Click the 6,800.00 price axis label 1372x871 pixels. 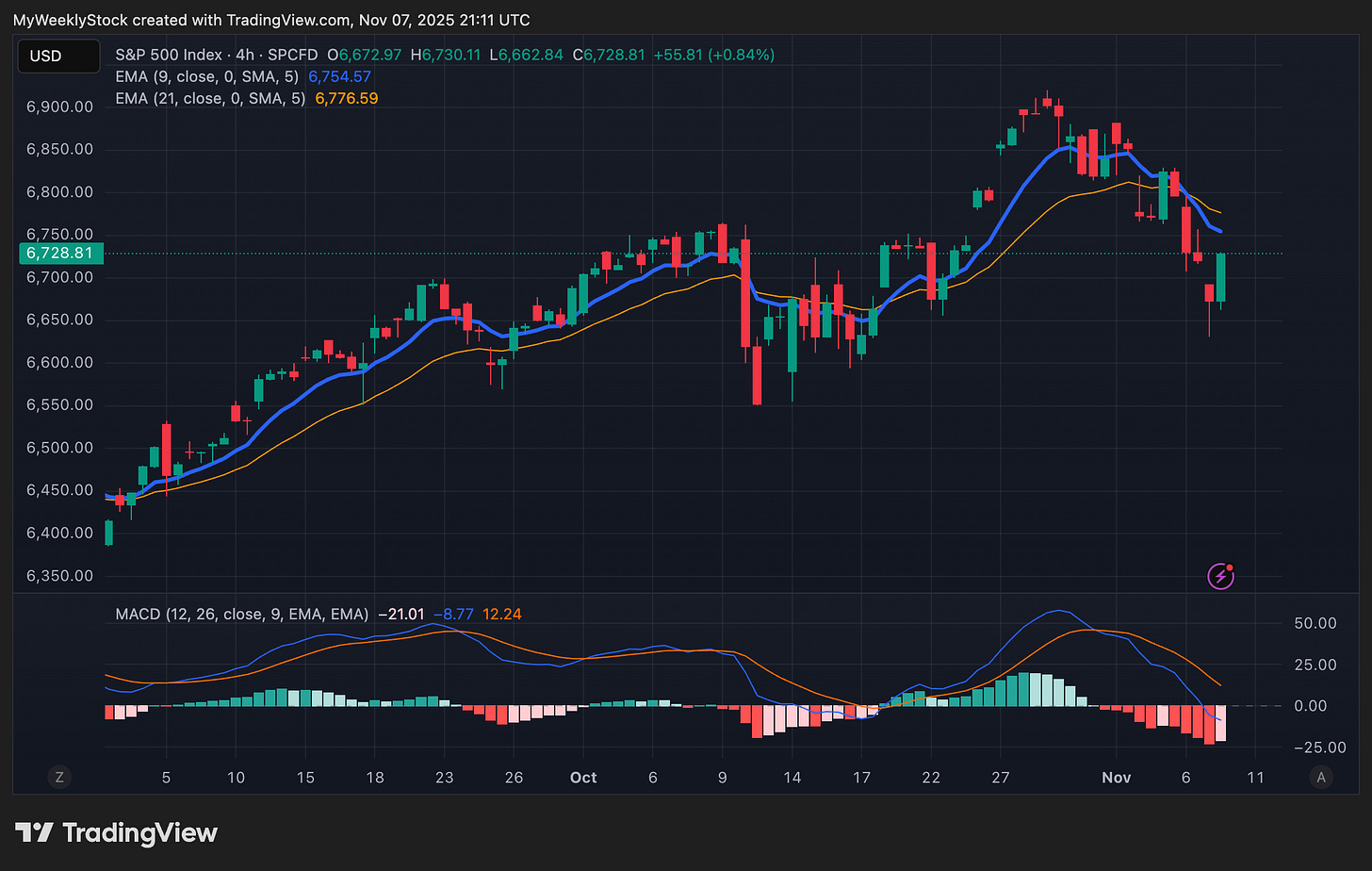[59, 192]
